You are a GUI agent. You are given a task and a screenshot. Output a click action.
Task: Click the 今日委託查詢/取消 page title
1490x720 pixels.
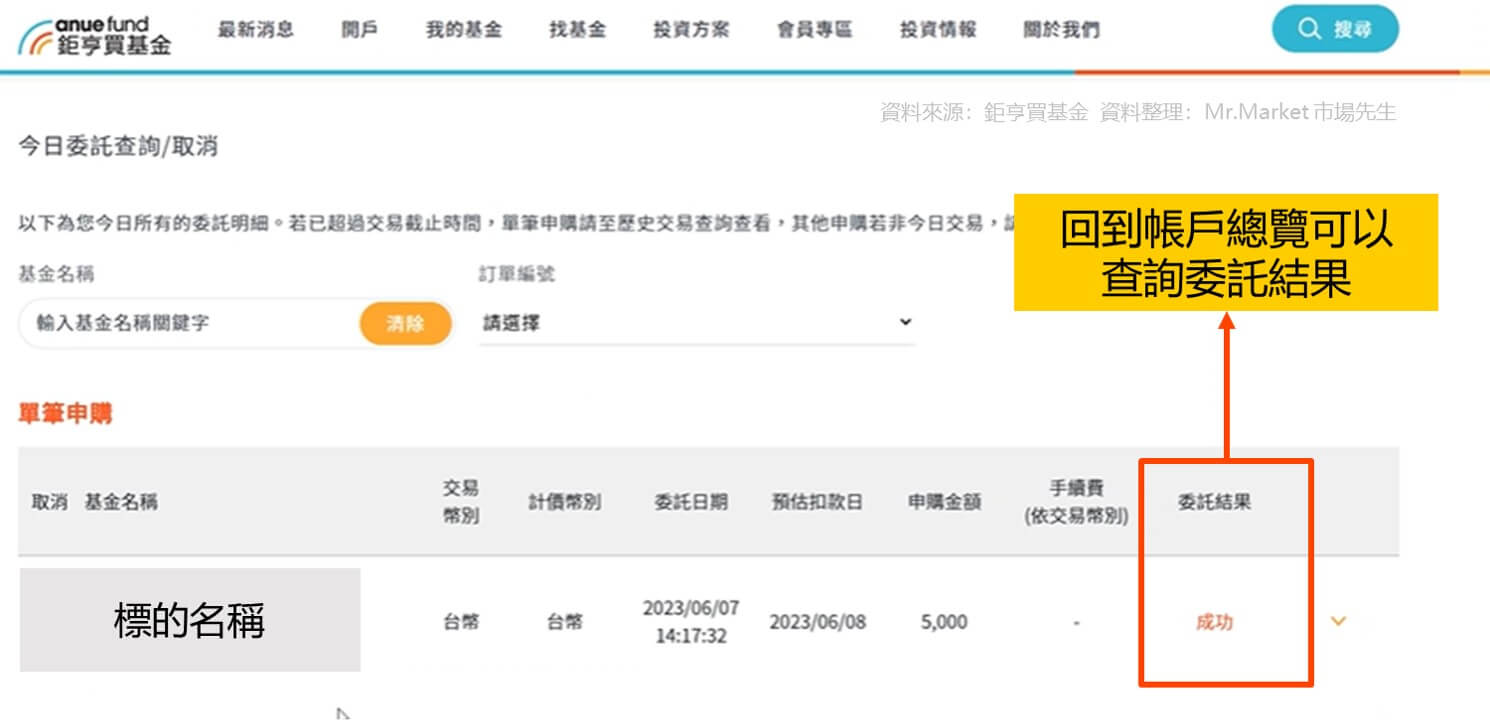[118, 147]
